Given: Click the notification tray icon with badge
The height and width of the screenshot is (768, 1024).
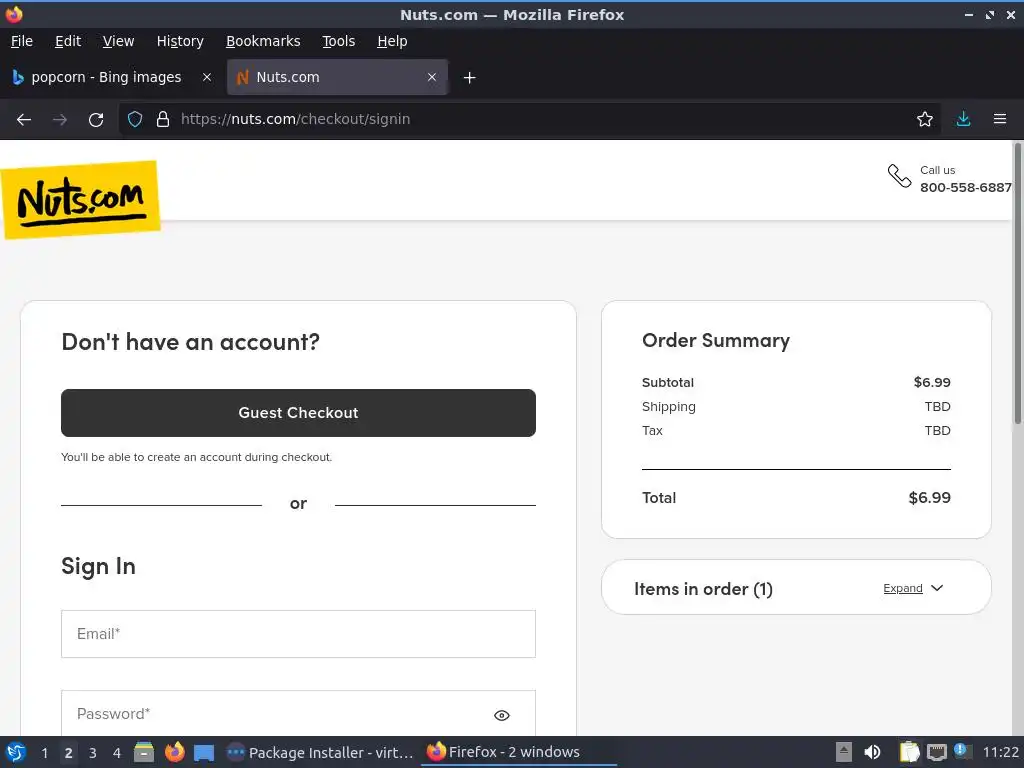Looking at the screenshot, I should click(x=962, y=750).
